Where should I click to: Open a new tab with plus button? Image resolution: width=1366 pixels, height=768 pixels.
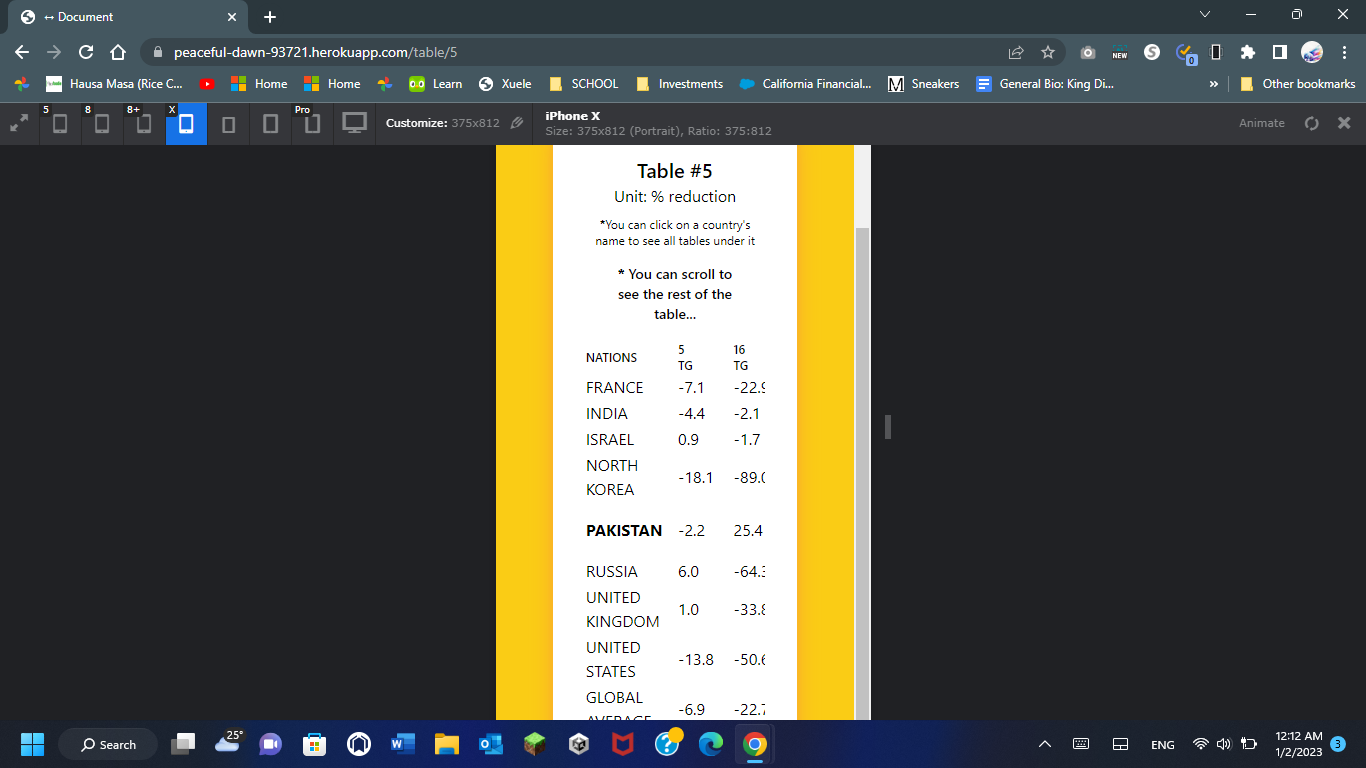(x=270, y=17)
